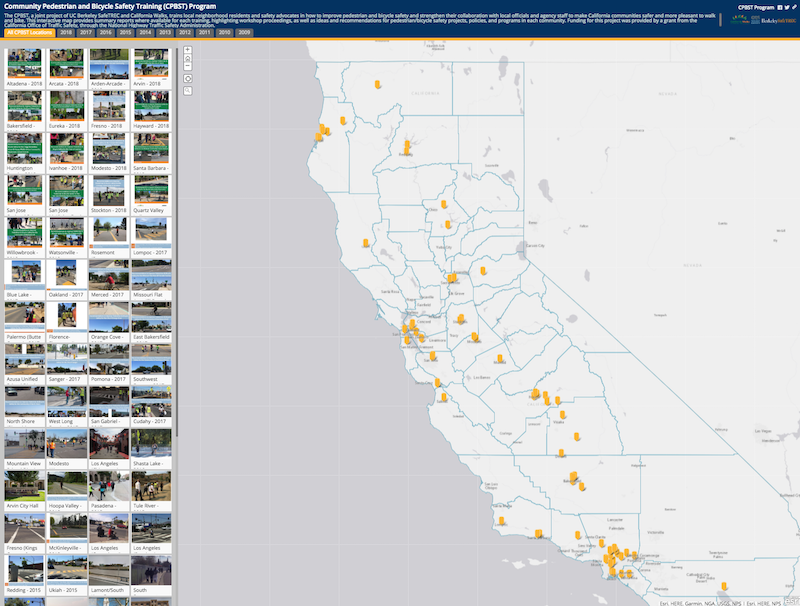
Task: Select the map marker at Modesto
Action: (474, 337)
